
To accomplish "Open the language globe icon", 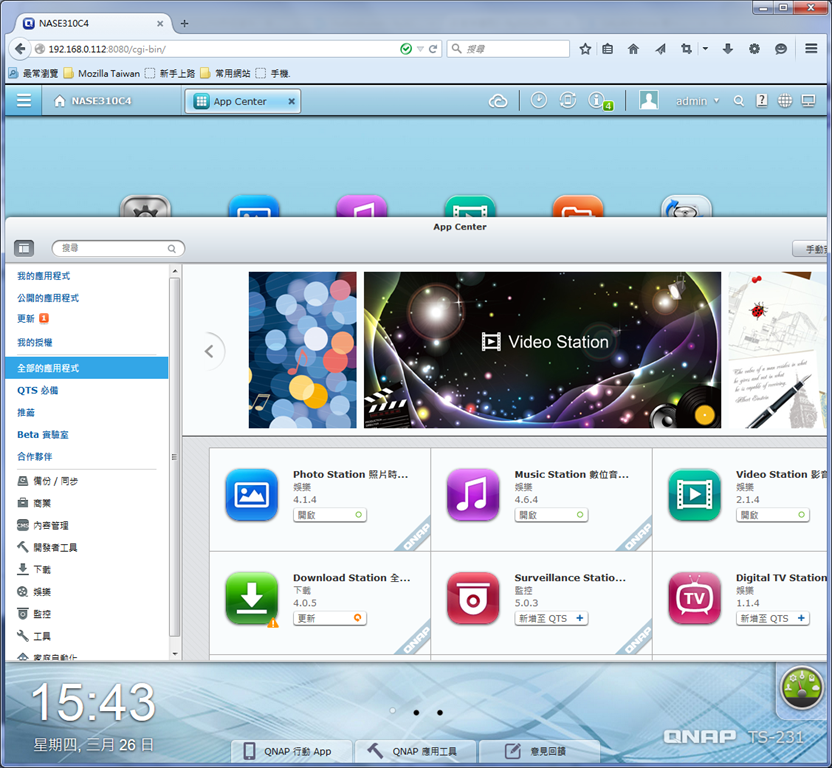I will coord(785,100).
